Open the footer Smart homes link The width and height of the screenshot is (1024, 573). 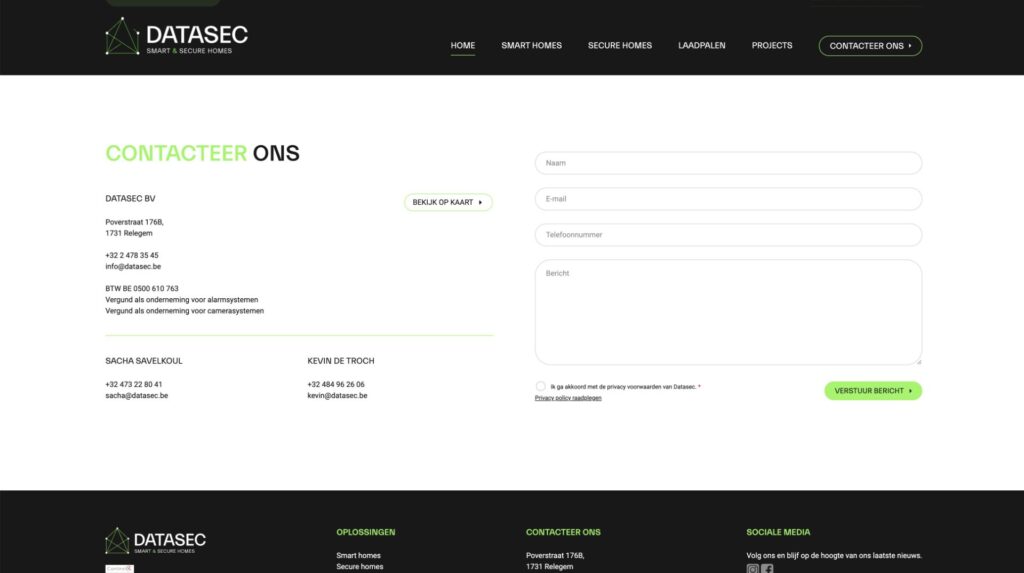[x=359, y=556]
